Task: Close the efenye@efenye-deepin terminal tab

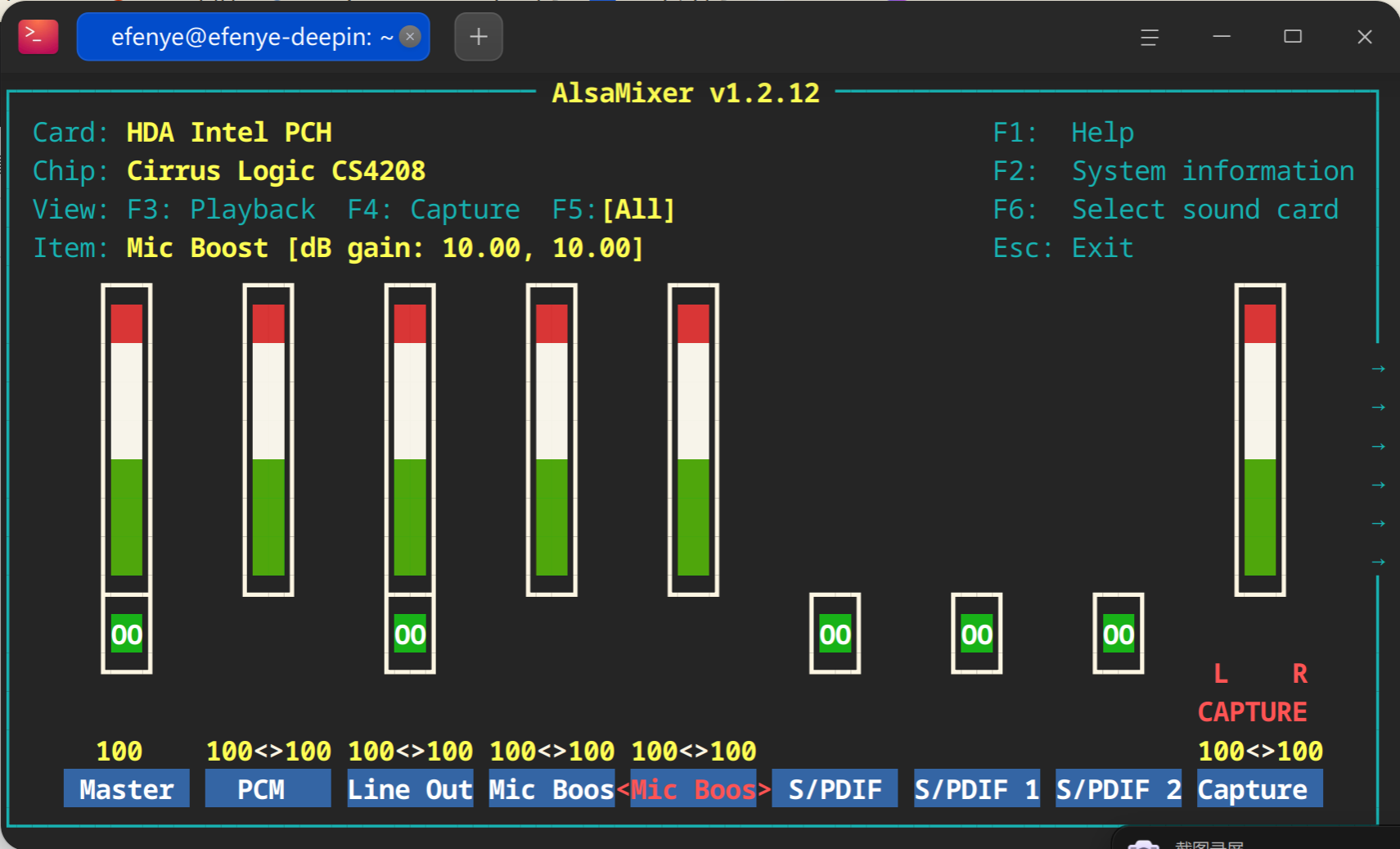Action: (410, 37)
